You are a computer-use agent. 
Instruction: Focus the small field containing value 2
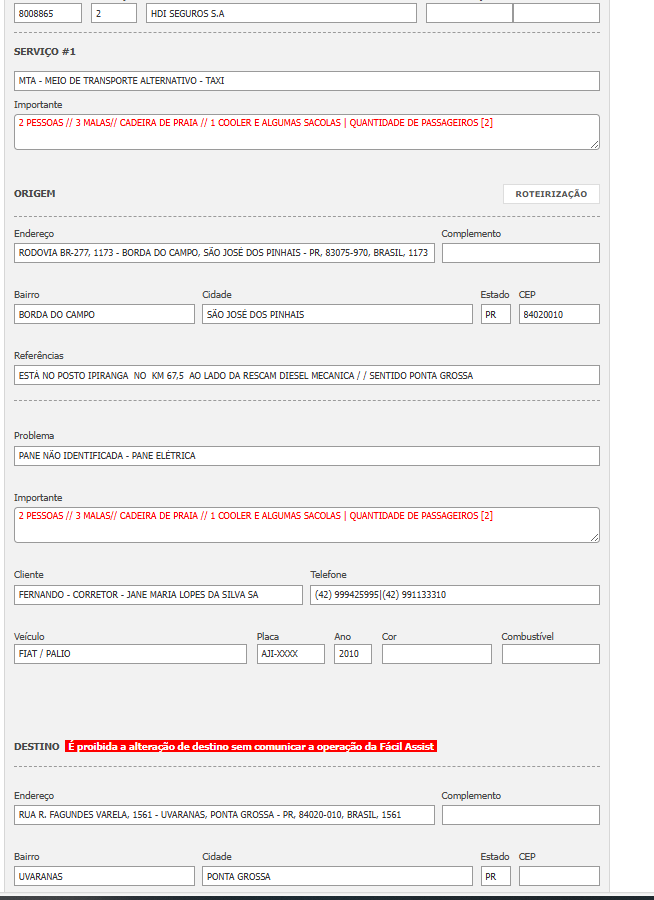[114, 13]
